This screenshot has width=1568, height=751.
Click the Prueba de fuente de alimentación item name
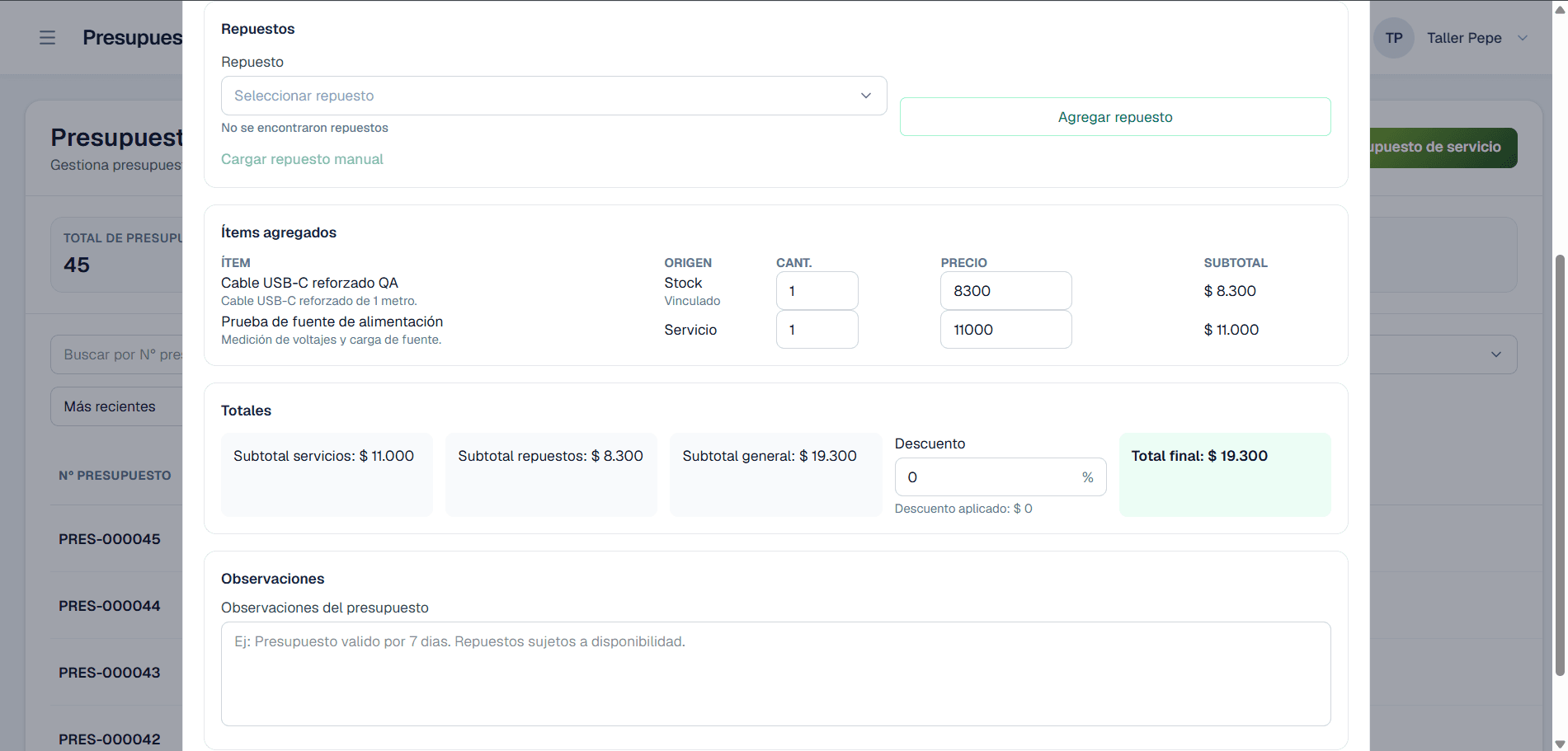[332, 322]
